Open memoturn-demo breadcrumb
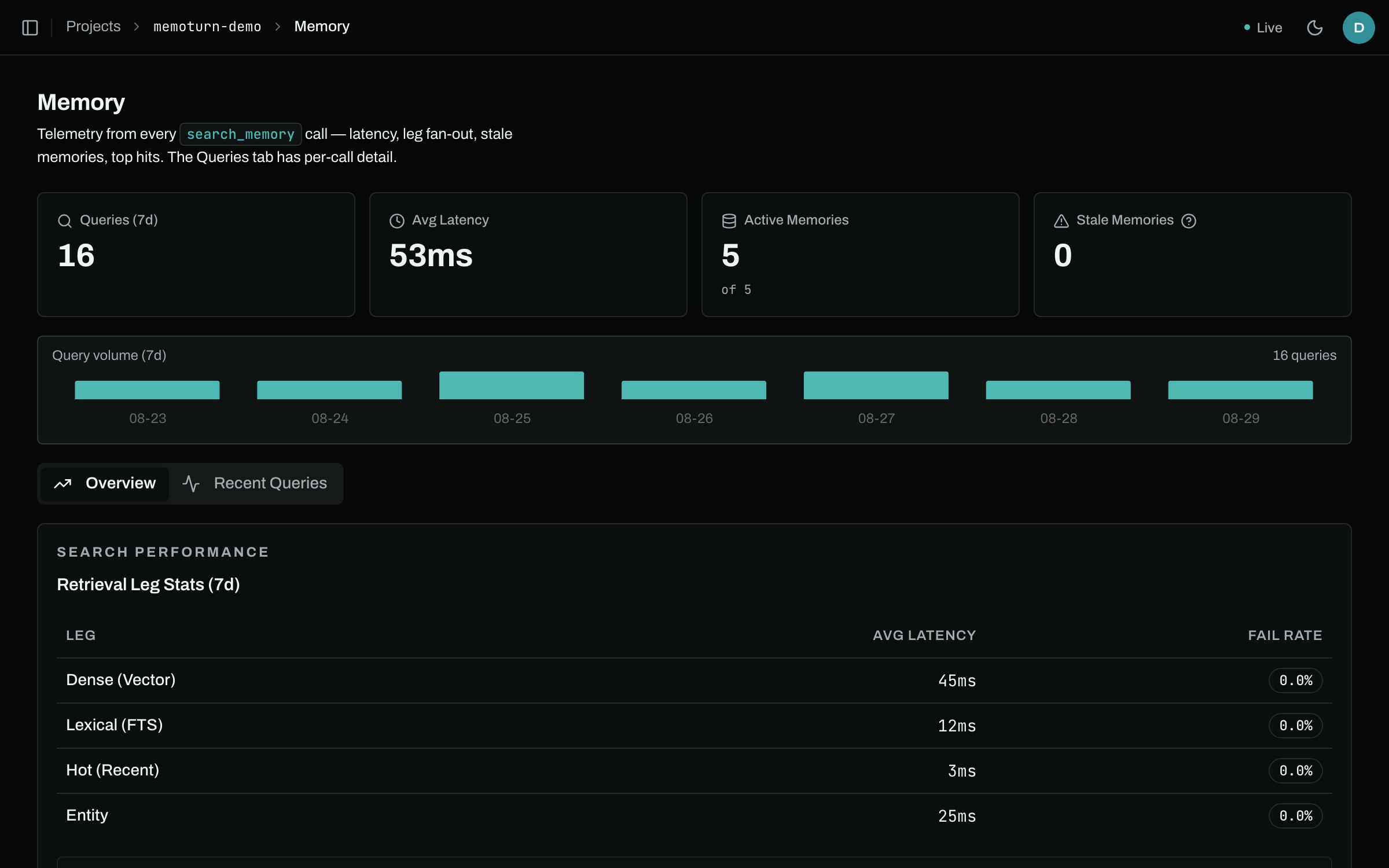The width and height of the screenshot is (1389, 868). click(x=207, y=27)
